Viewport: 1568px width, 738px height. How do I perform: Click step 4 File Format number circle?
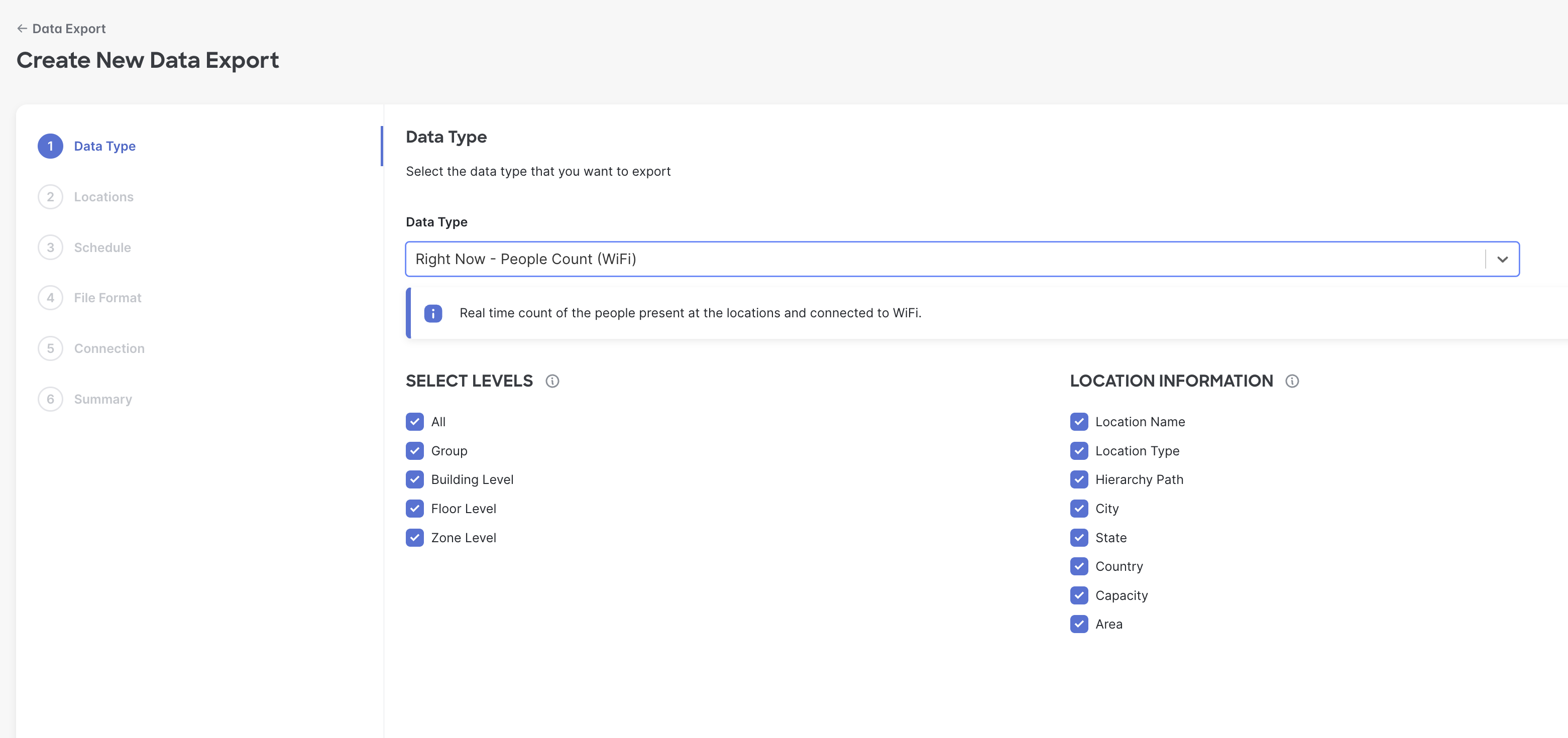pos(51,298)
